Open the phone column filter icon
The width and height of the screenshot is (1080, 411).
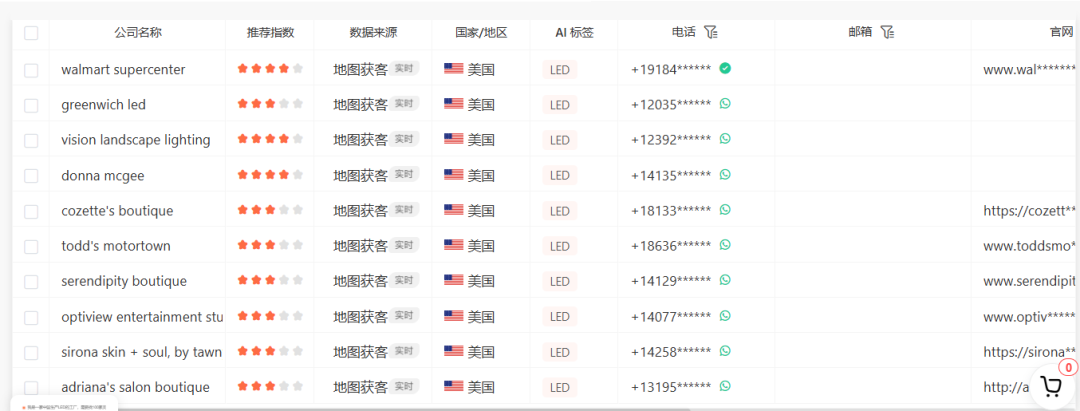point(711,32)
